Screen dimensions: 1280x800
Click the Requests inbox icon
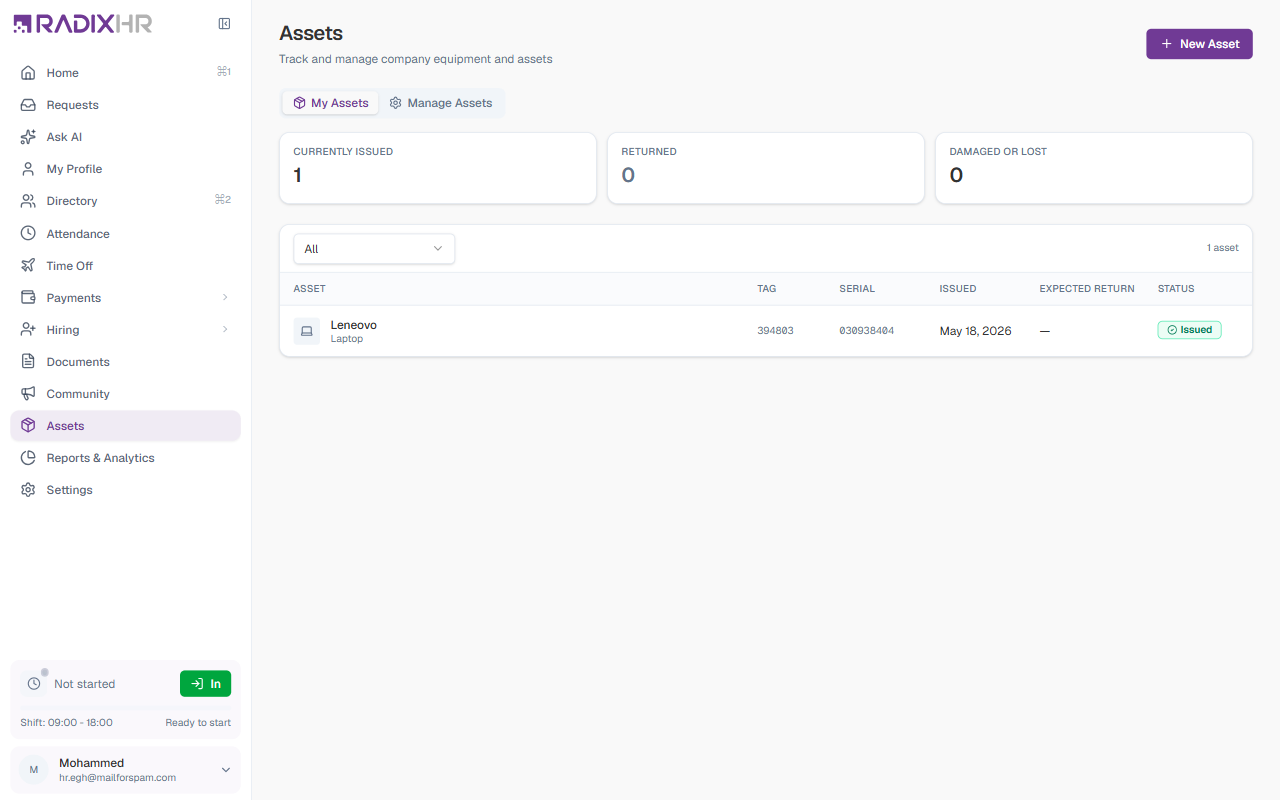pos(28,105)
